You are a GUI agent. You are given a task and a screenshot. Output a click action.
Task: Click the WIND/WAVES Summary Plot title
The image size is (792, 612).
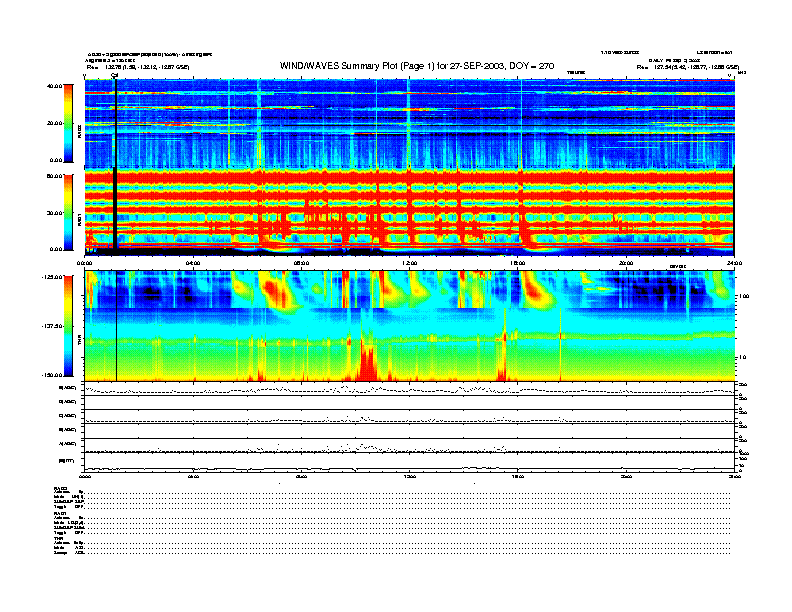[417, 66]
